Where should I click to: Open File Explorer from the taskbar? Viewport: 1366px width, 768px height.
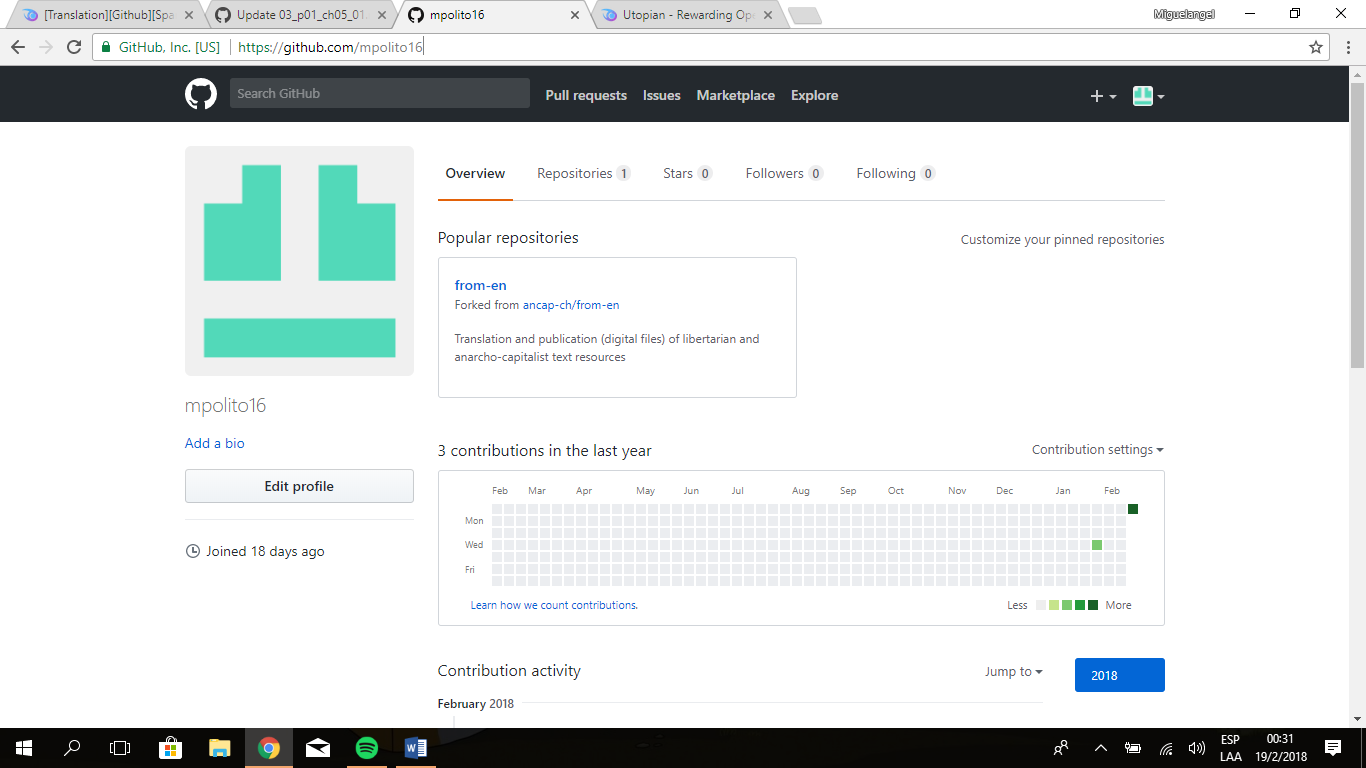pos(219,748)
